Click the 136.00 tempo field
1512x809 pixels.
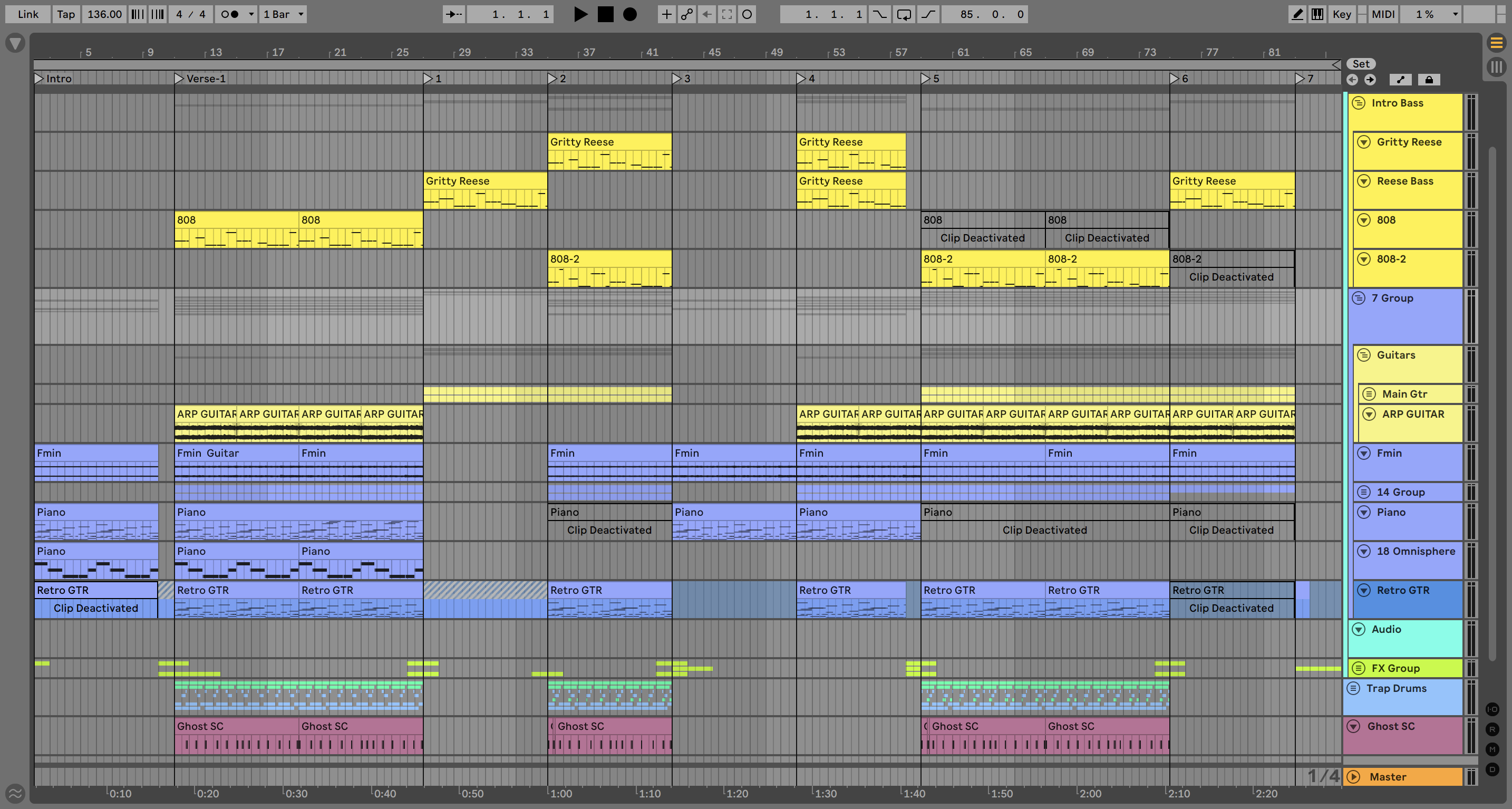[x=104, y=14]
